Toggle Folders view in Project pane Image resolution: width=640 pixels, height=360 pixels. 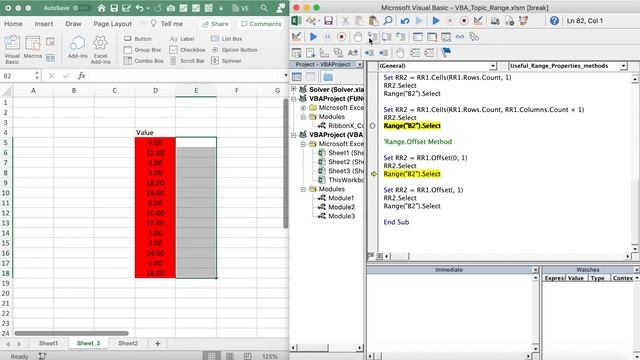tap(328, 76)
